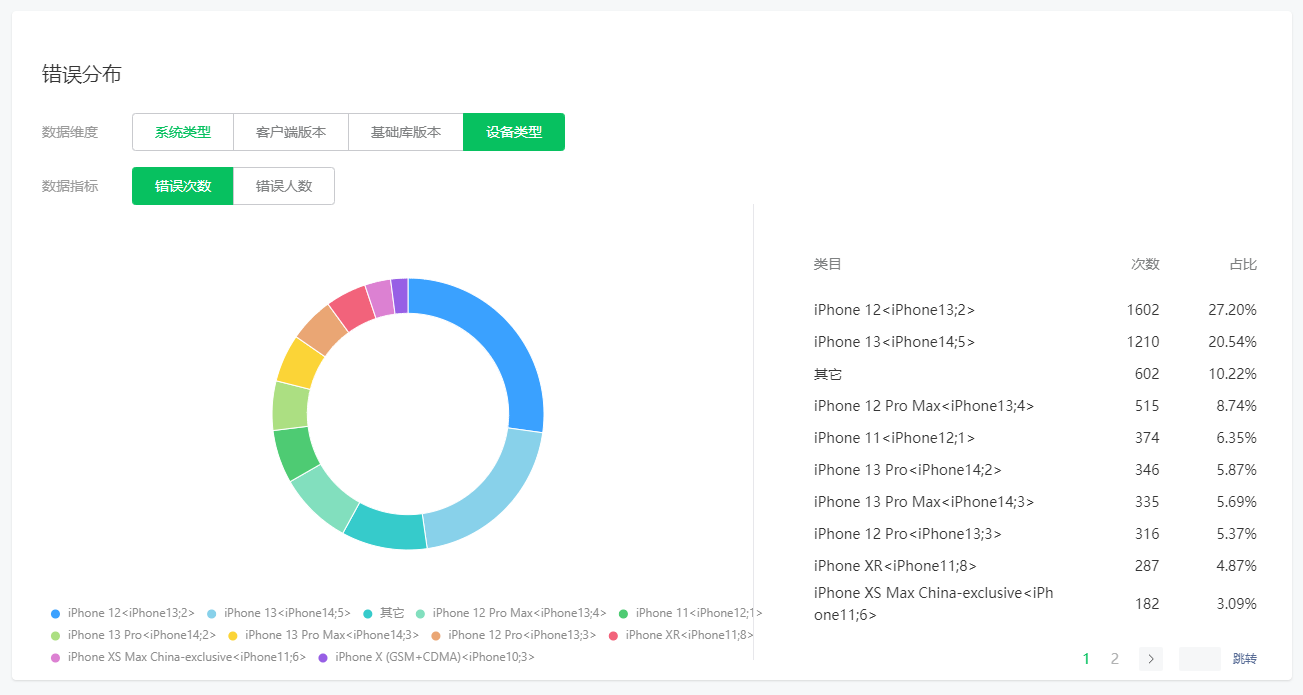Switch to 基础库版本 dimension

(x=406, y=132)
